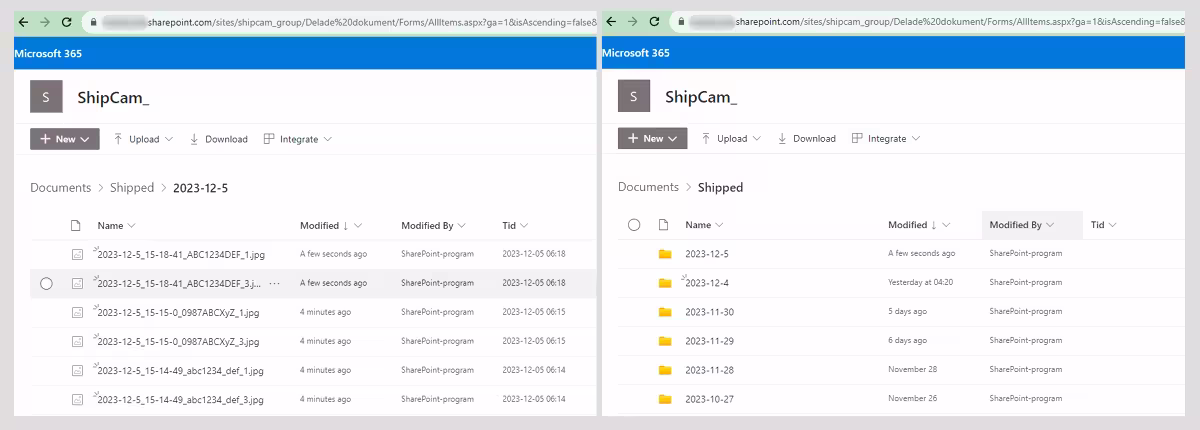Click image icon of abc1234_def_1.jpg row
The image size is (1200, 430).
(x=77, y=370)
